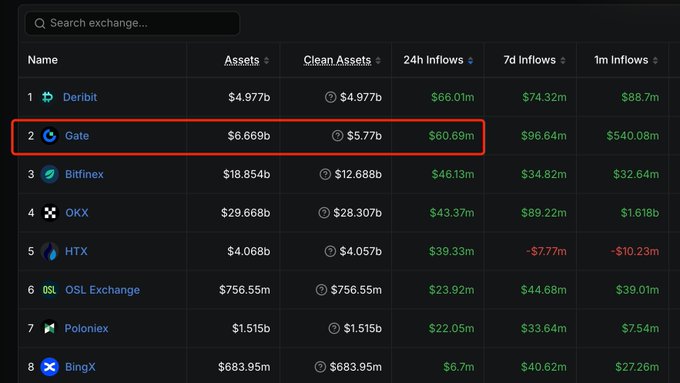Select Gate 1m inflow $540.08m
This screenshot has height=383, width=680.
coord(633,136)
